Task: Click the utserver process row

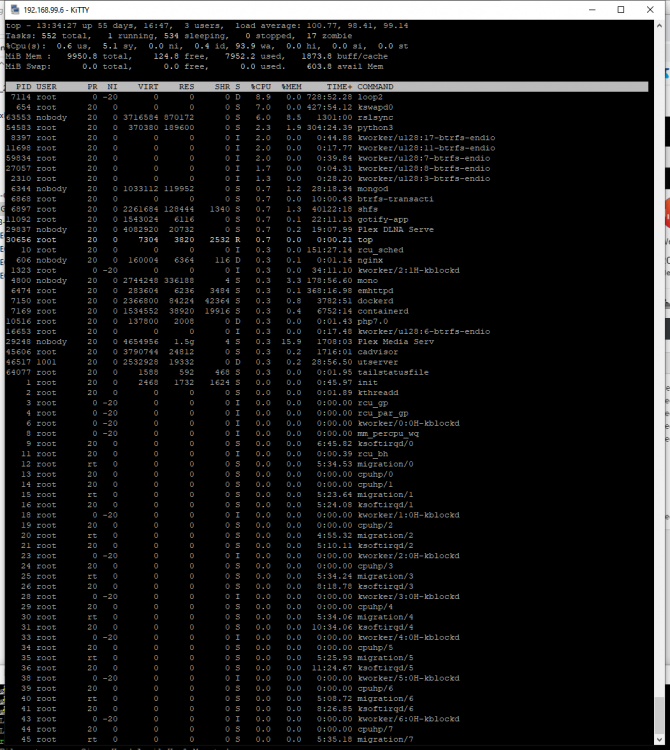Action: point(327,362)
